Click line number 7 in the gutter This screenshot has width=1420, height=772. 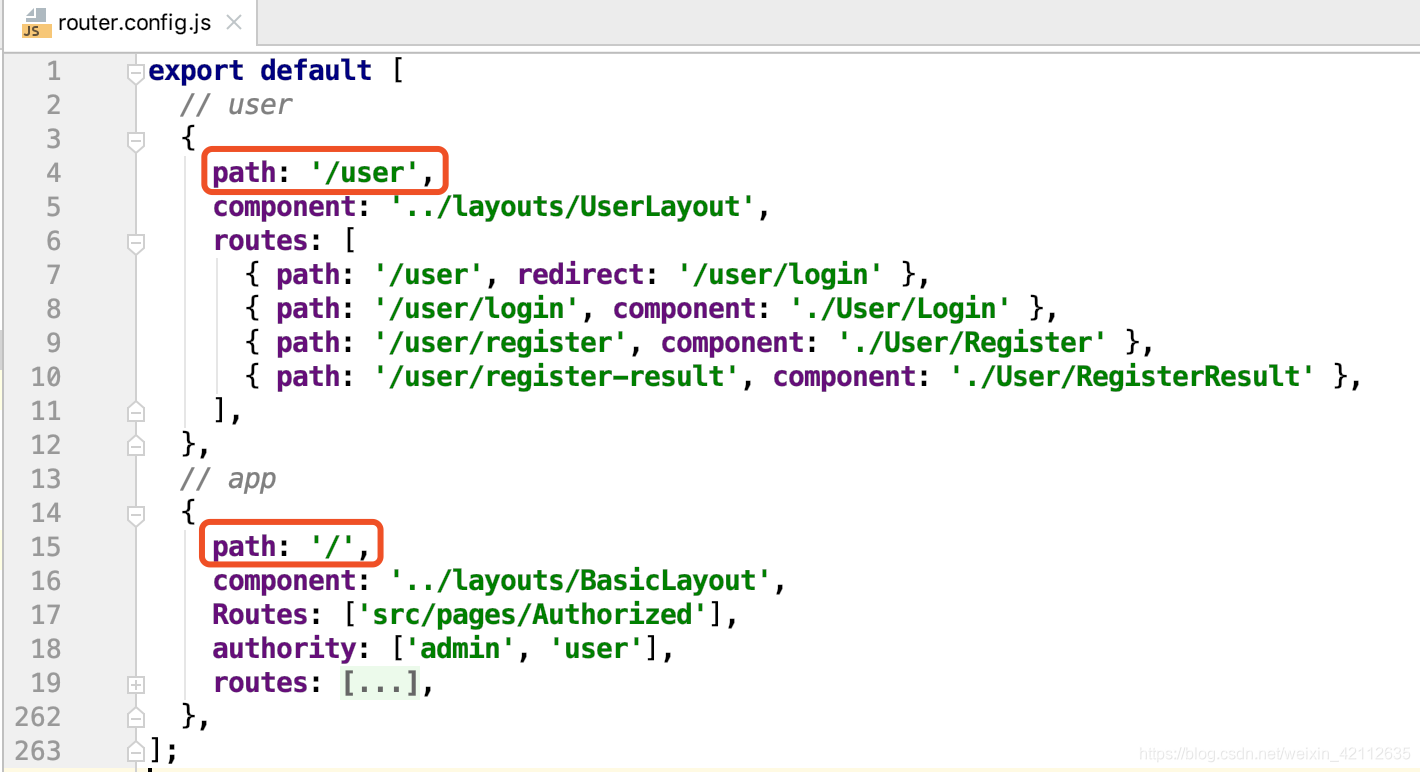53,275
